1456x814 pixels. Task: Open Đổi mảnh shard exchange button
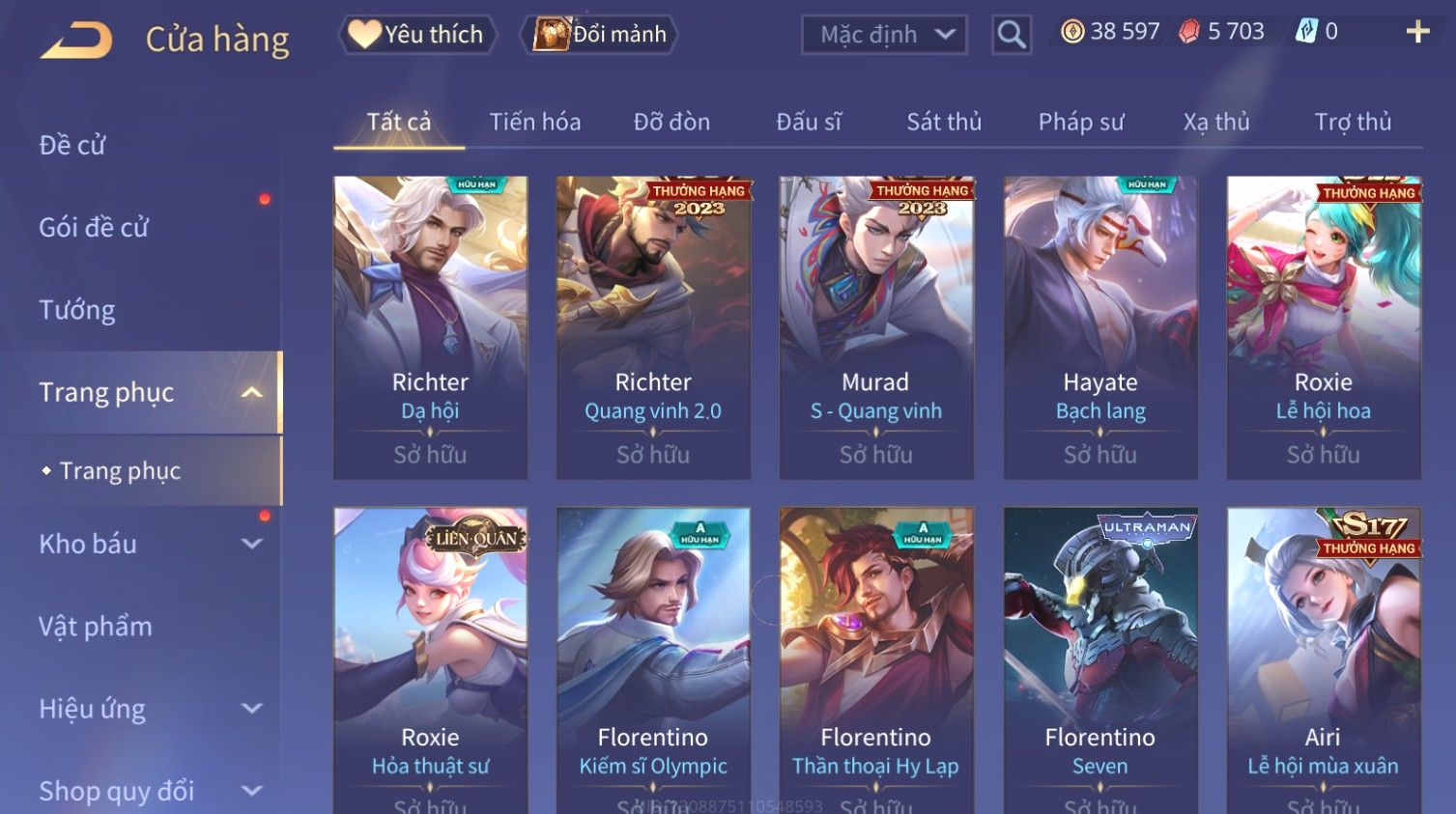[599, 35]
